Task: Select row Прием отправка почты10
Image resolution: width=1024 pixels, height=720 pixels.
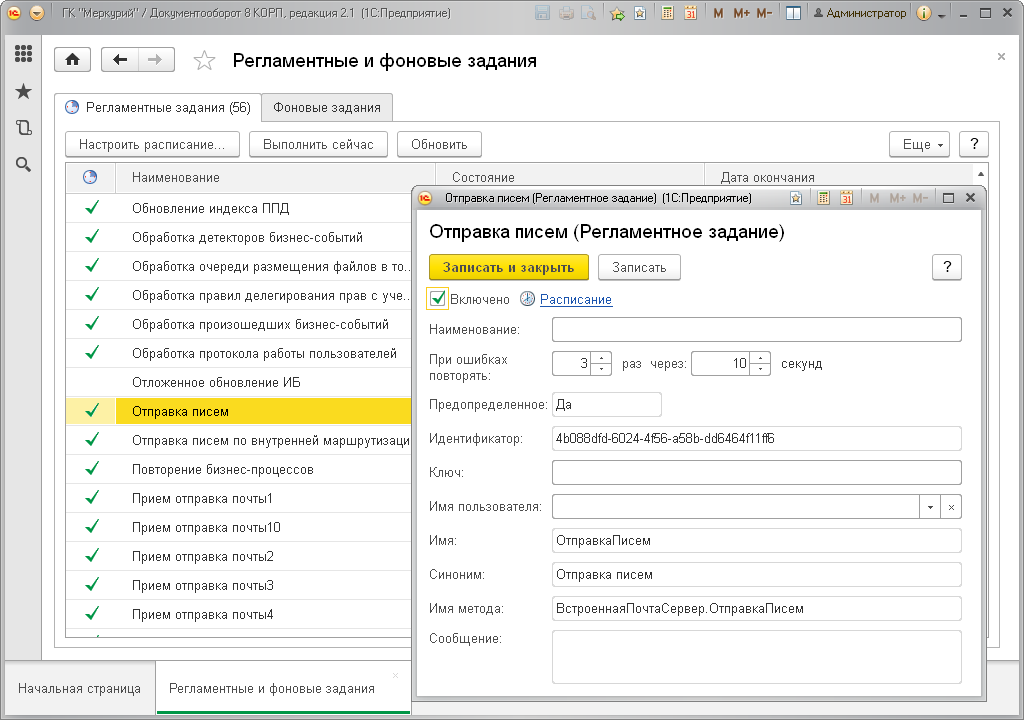Action: click(238, 527)
